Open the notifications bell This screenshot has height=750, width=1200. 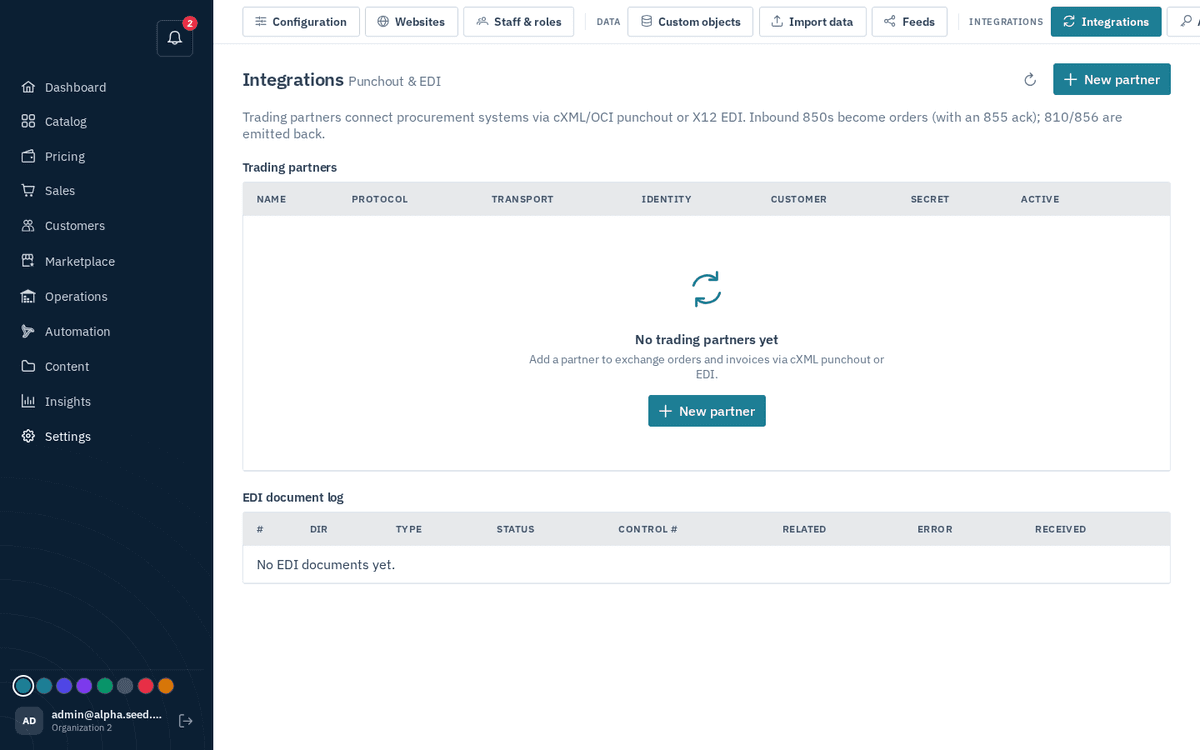(x=175, y=38)
